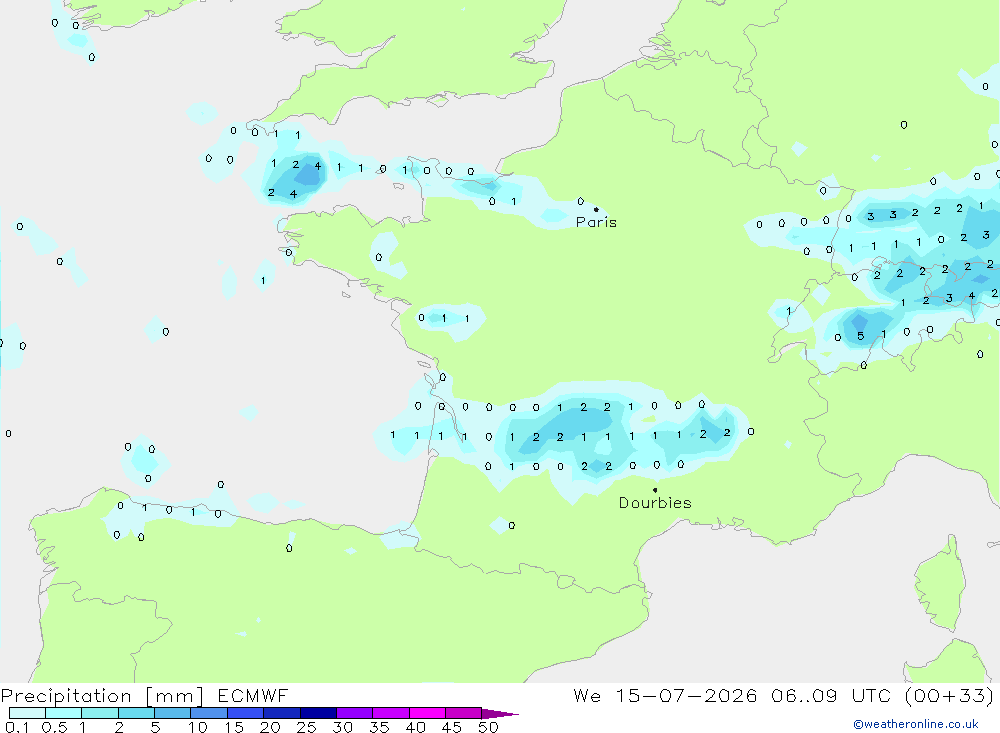This screenshot has width=1000, height=733.
Task: Click the purple above-50 legend arrow
Action: pyautogui.click(x=500, y=714)
